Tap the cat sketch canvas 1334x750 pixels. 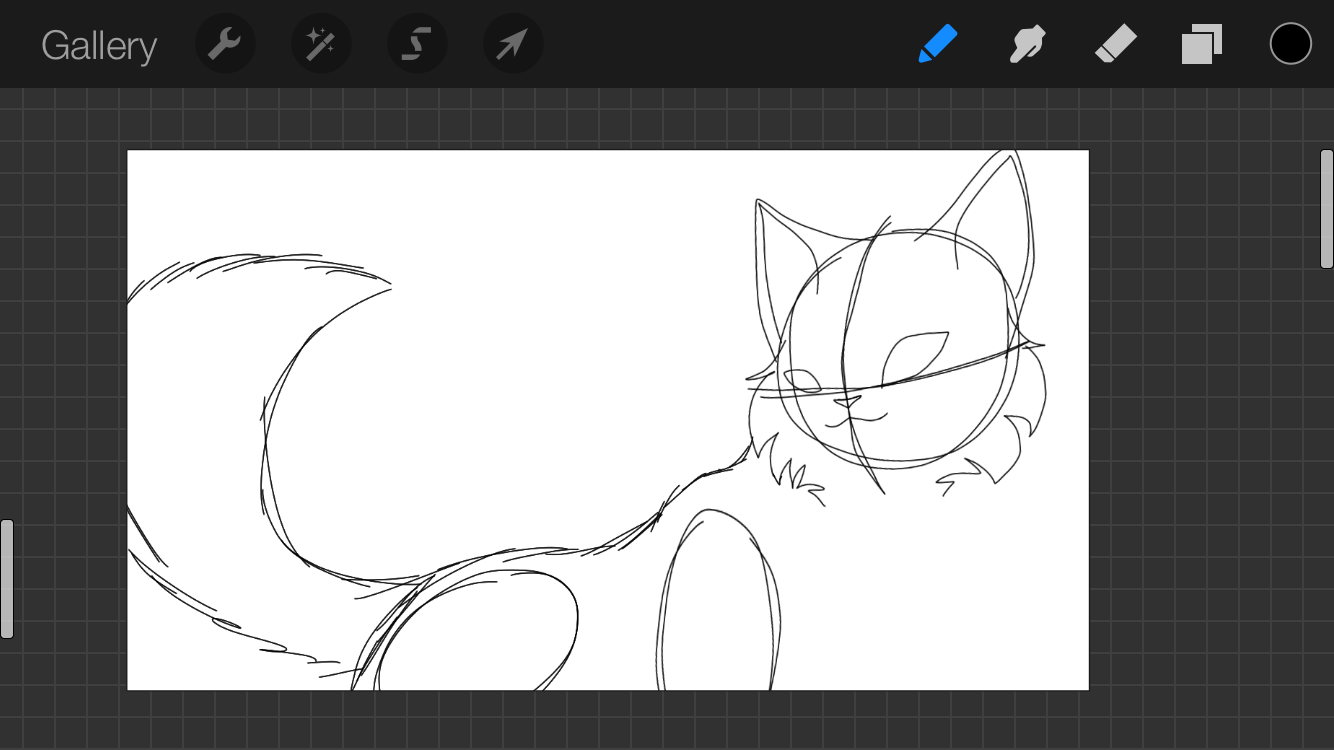[x=608, y=420]
